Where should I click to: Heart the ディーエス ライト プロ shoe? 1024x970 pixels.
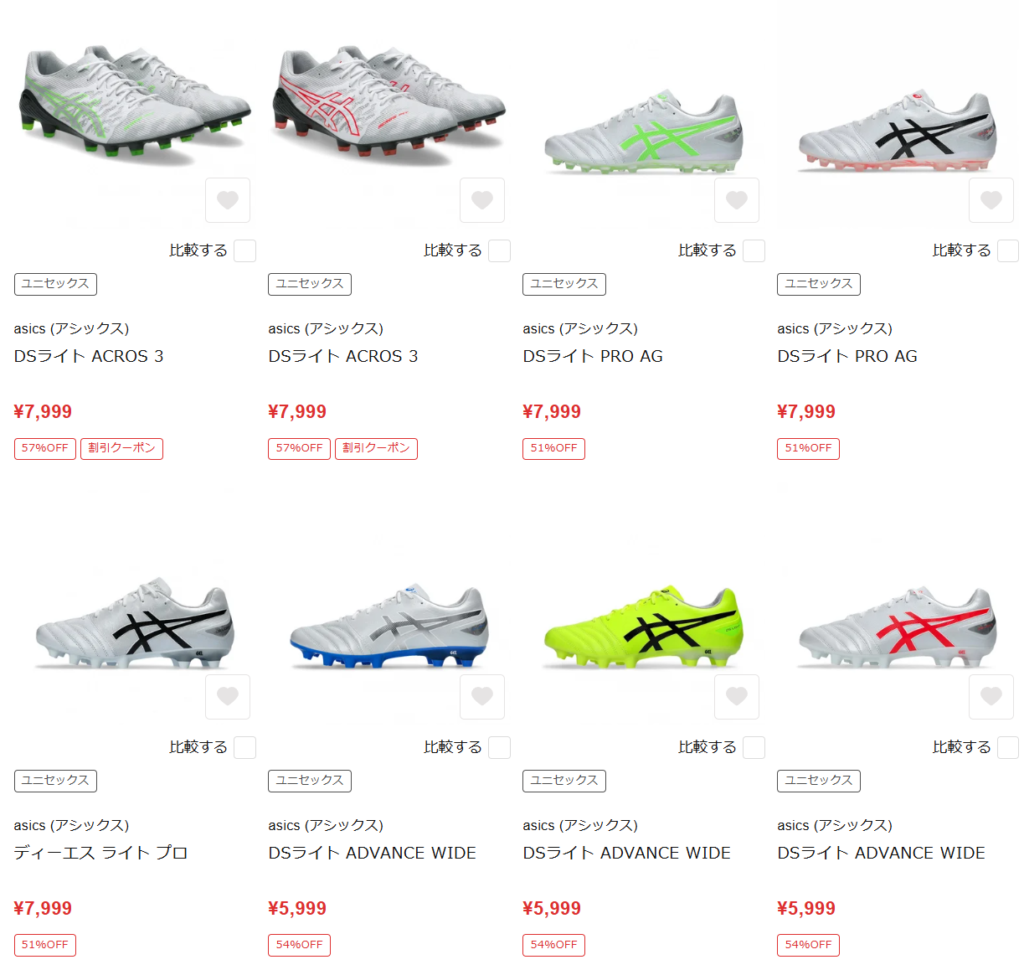(x=228, y=696)
